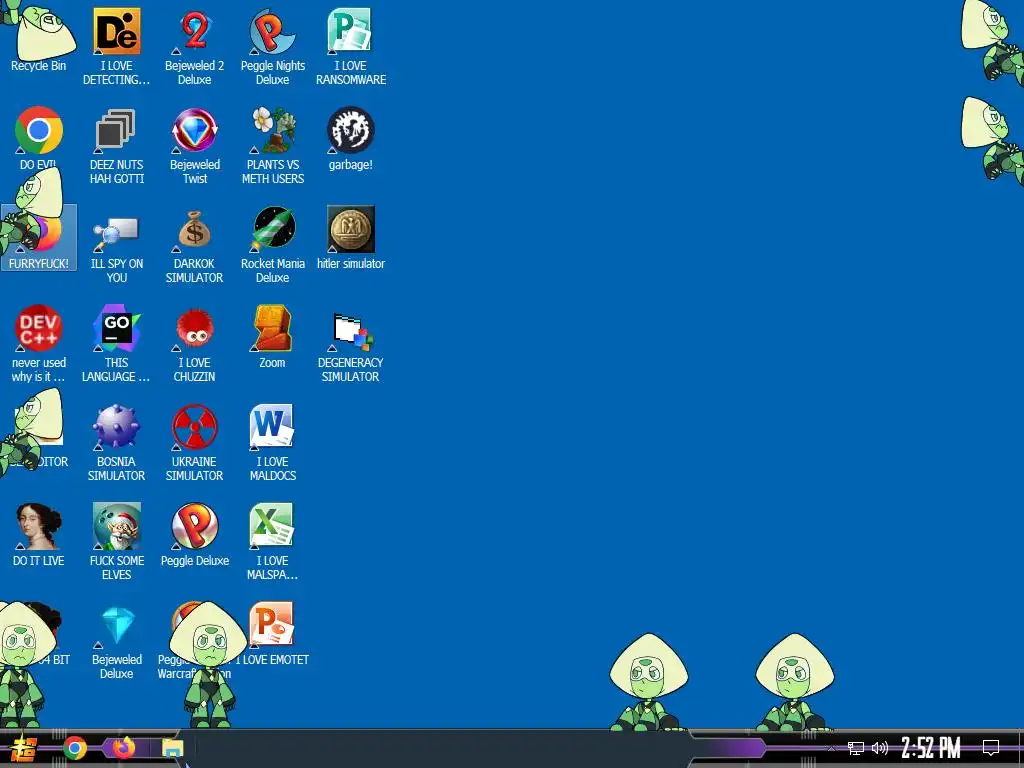The width and height of the screenshot is (1024, 768).
Task: Open 'BOSNIA SIMULATOR' mine icon
Action: [x=116, y=442]
